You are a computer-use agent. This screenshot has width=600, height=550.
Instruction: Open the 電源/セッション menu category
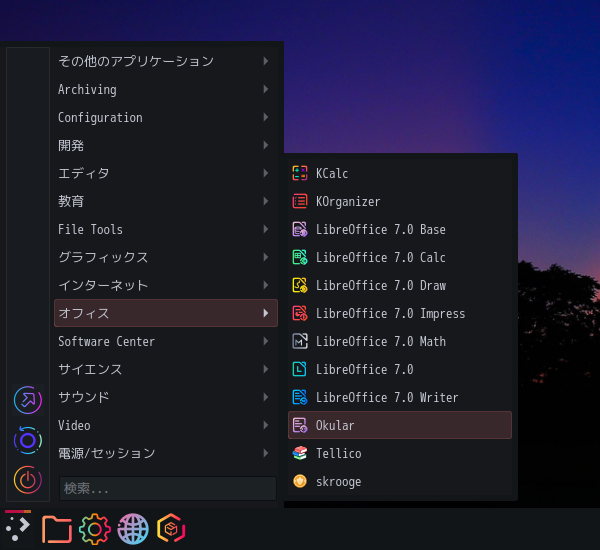(x=166, y=453)
